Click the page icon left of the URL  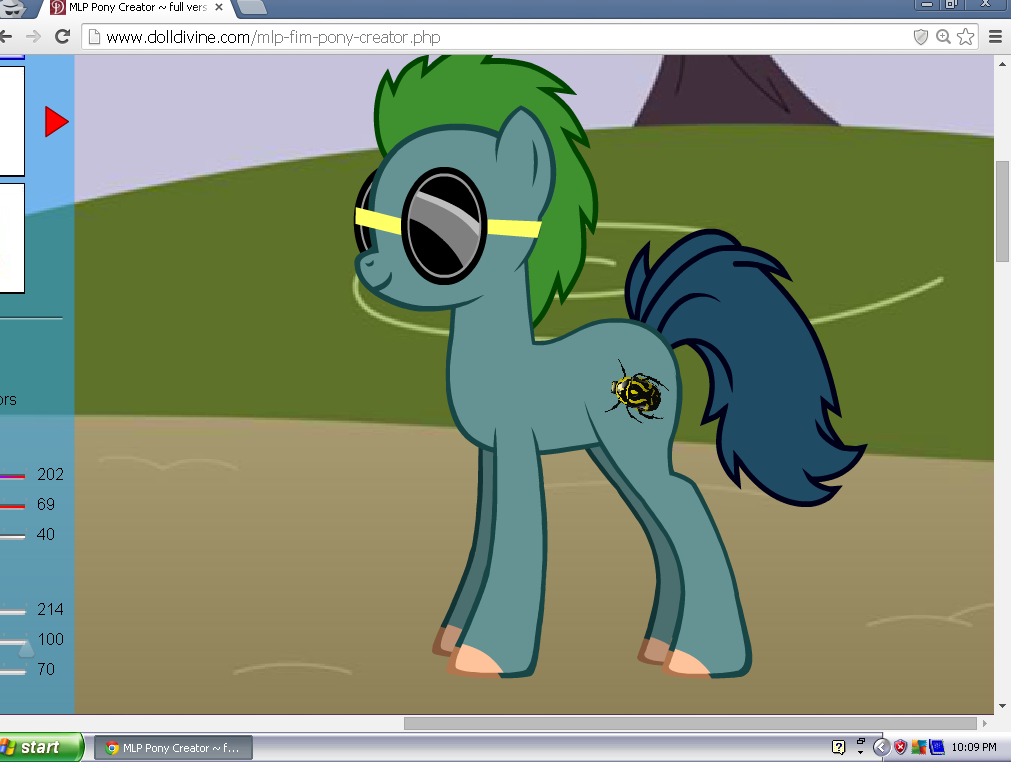pyautogui.click(x=94, y=37)
